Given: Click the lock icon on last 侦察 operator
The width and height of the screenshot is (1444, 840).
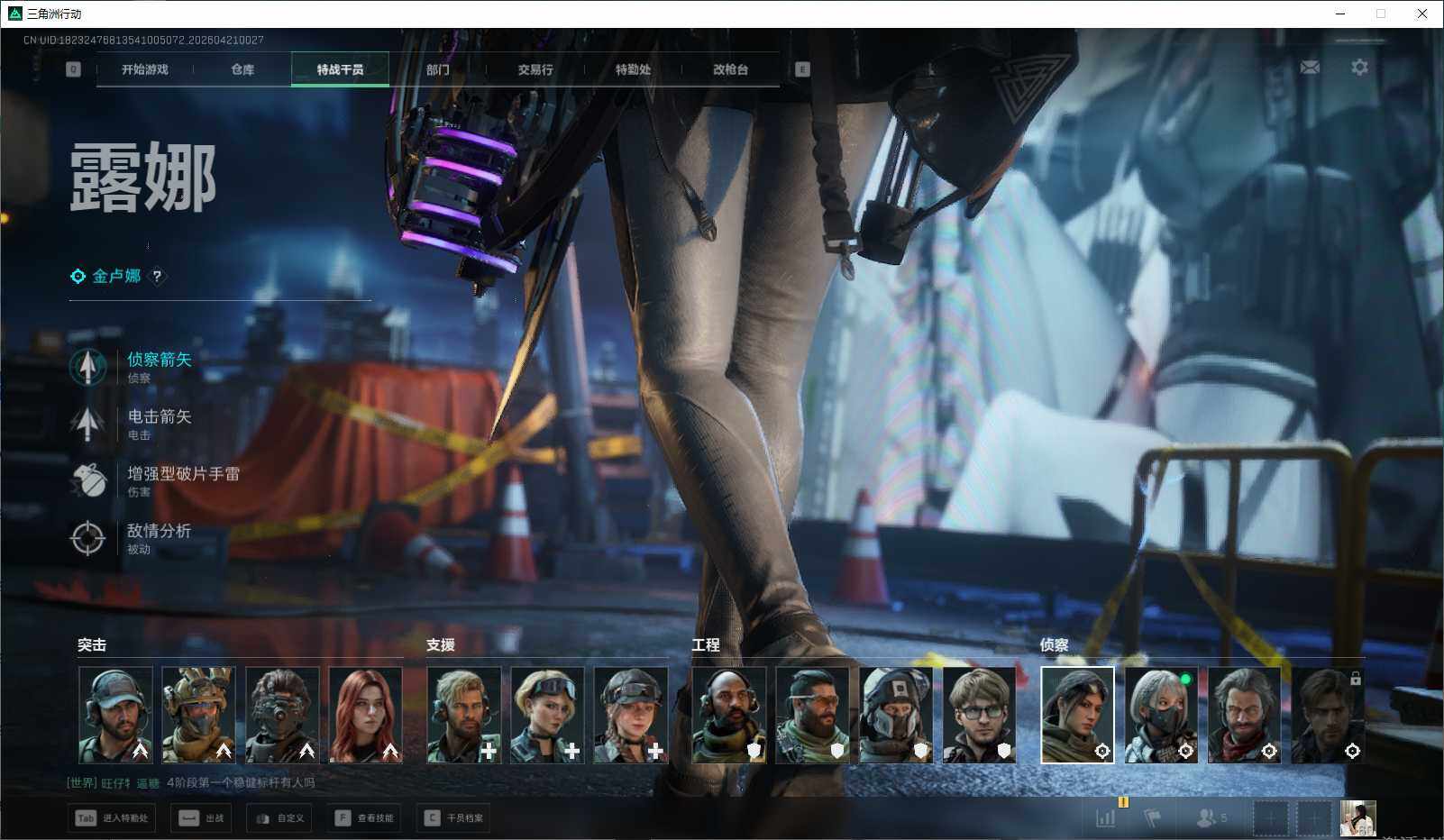Looking at the screenshot, I should 1355,678.
